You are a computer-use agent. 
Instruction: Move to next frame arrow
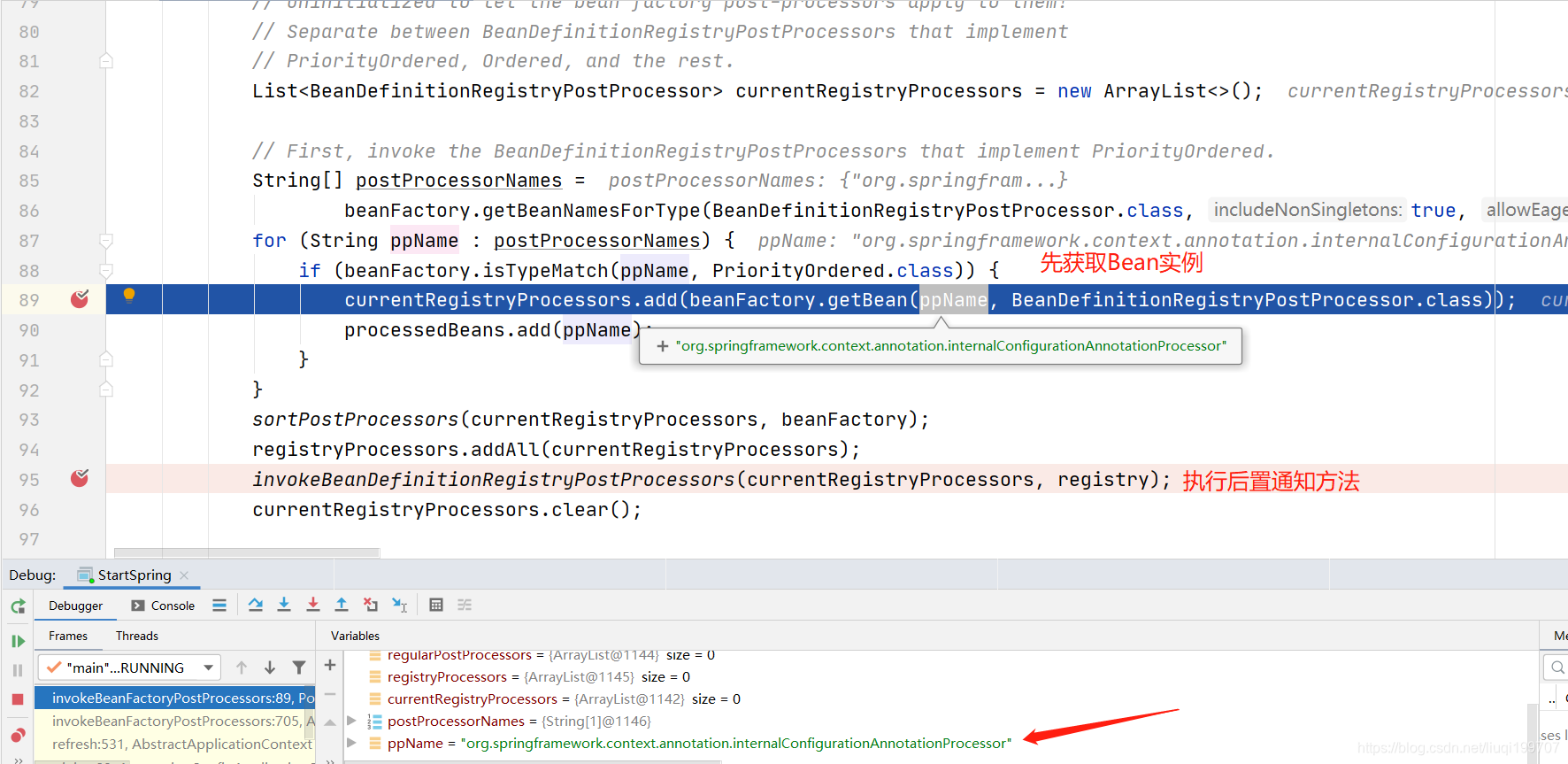click(270, 668)
